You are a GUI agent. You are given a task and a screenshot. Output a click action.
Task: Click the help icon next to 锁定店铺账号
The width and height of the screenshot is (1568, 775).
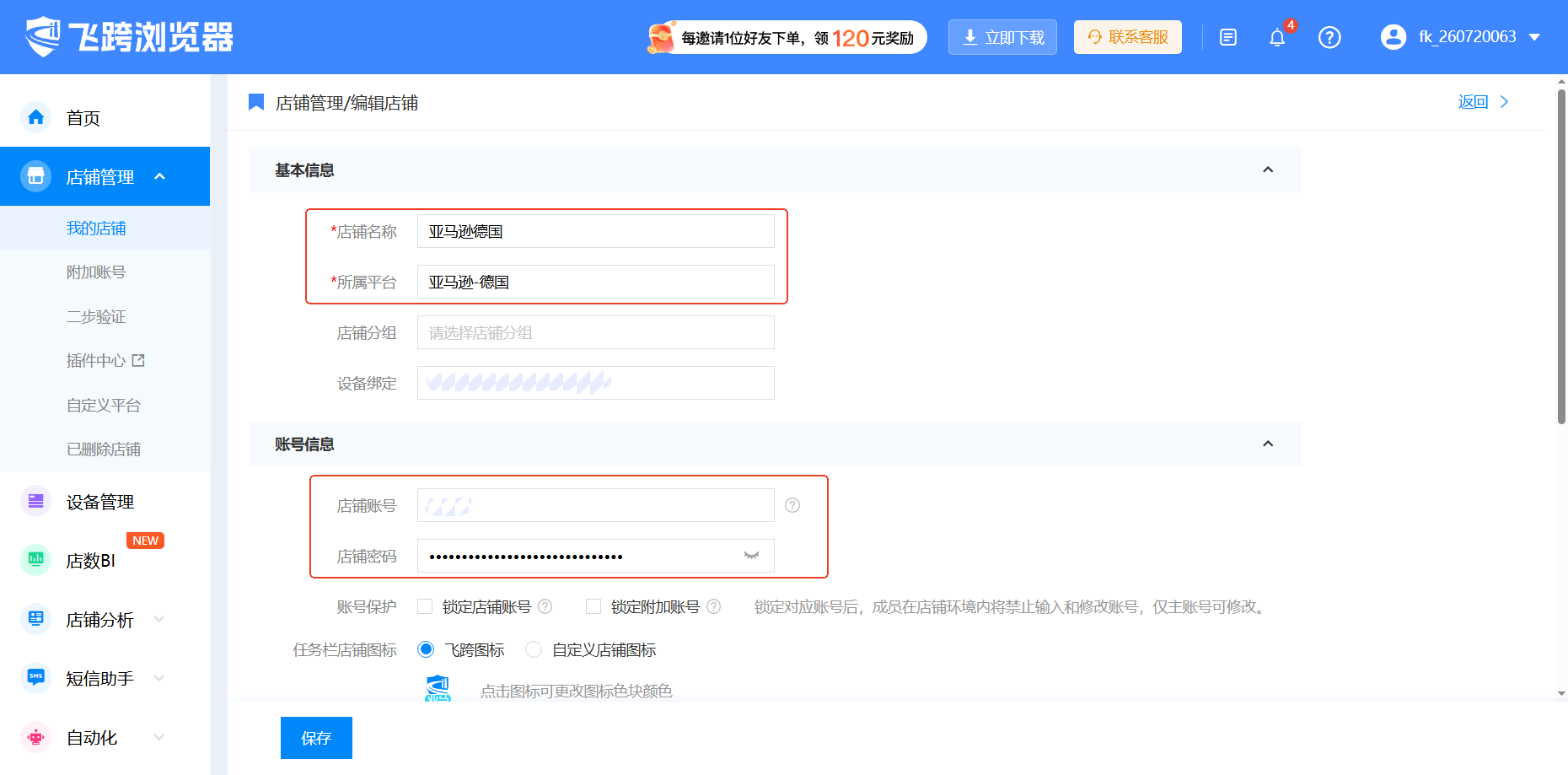(x=545, y=606)
